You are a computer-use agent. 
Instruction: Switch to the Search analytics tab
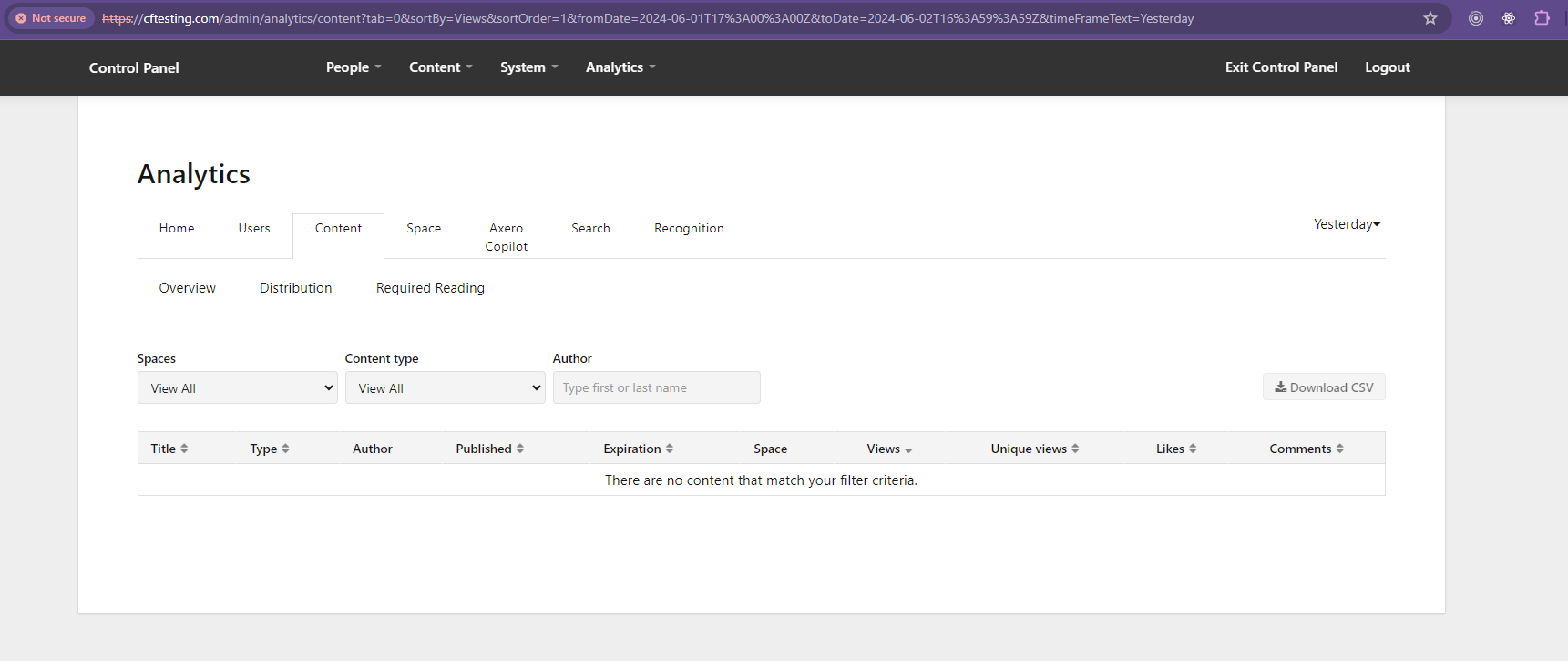(590, 228)
